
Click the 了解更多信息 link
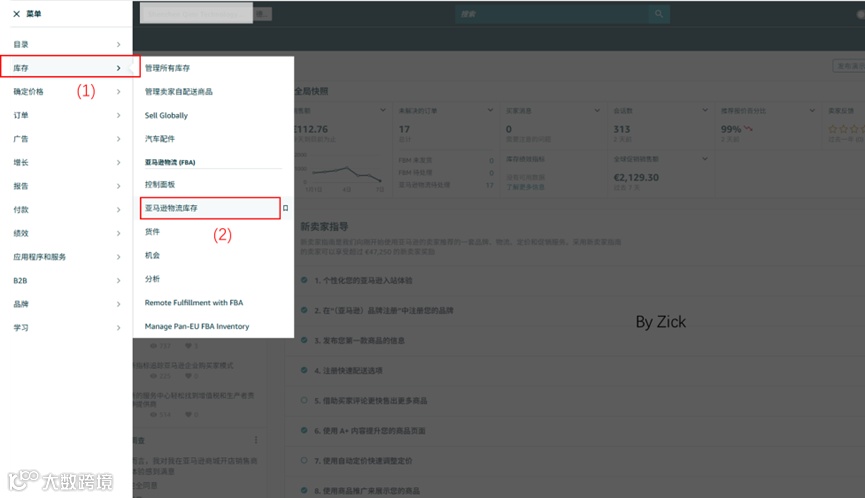point(525,187)
